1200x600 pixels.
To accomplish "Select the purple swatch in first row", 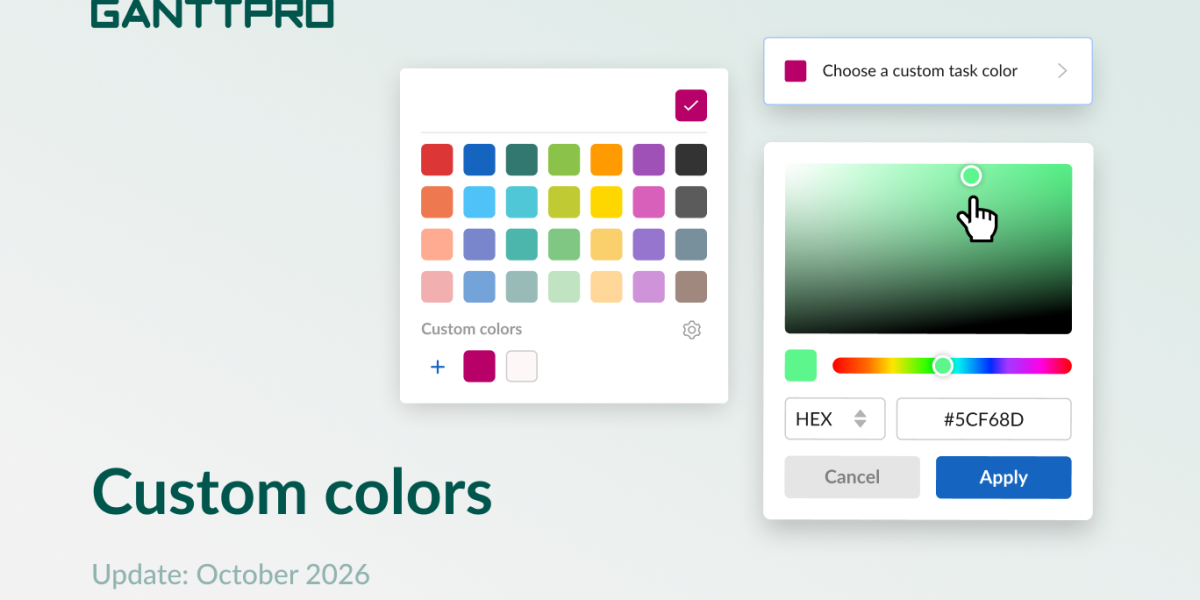I will pos(648,160).
